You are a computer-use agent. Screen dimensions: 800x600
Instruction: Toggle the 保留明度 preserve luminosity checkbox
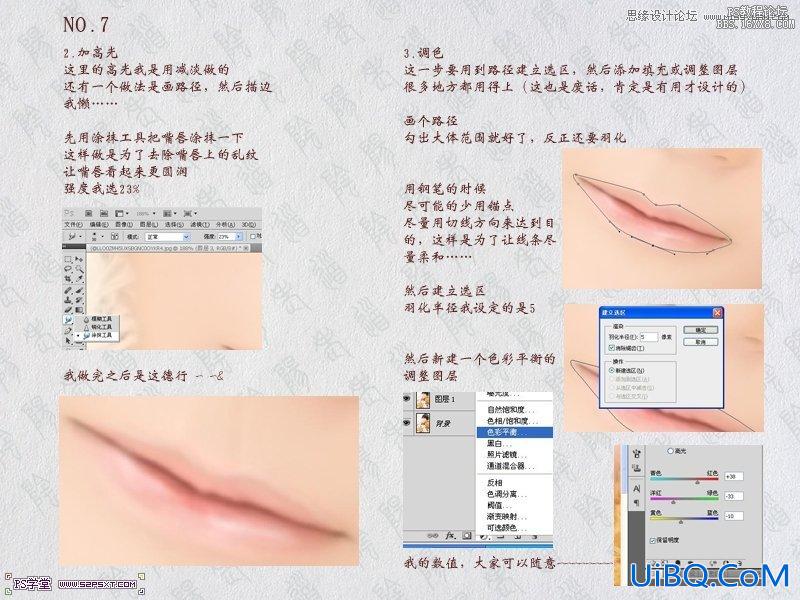pyautogui.click(x=653, y=541)
